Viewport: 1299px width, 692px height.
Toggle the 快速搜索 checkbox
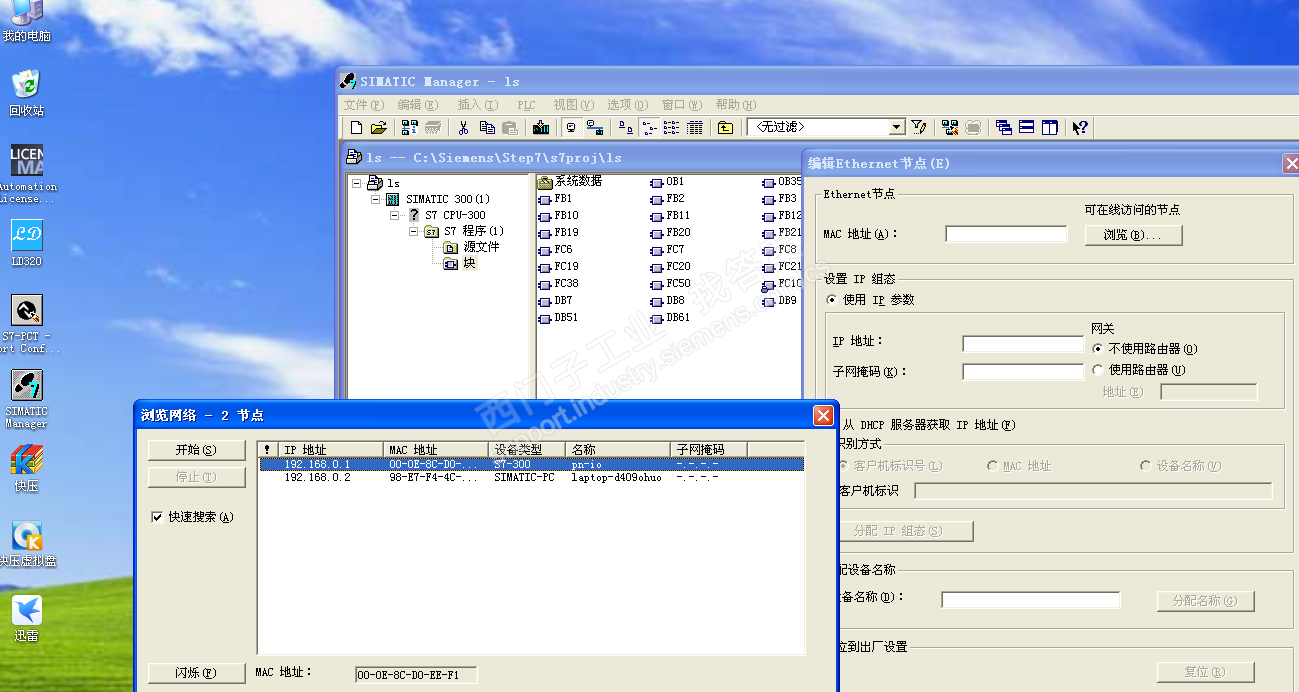pyautogui.click(x=157, y=517)
